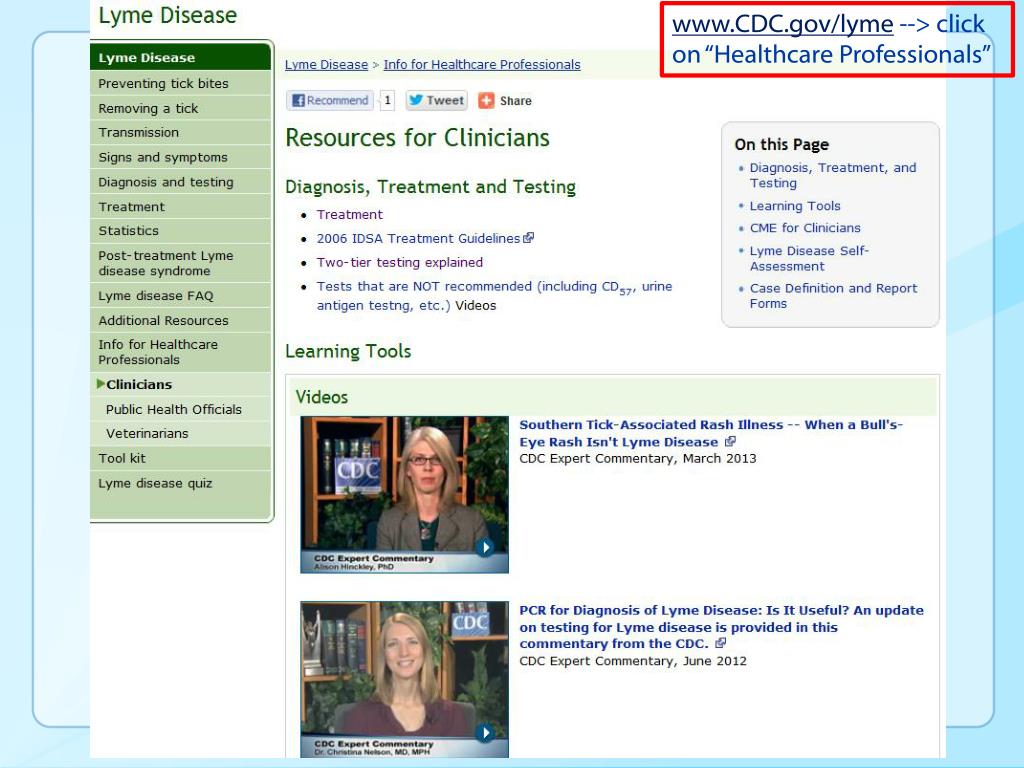Image resolution: width=1024 pixels, height=768 pixels.
Task: Open 2006 IDSA Treatment Guidelines link
Action: tap(419, 238)
